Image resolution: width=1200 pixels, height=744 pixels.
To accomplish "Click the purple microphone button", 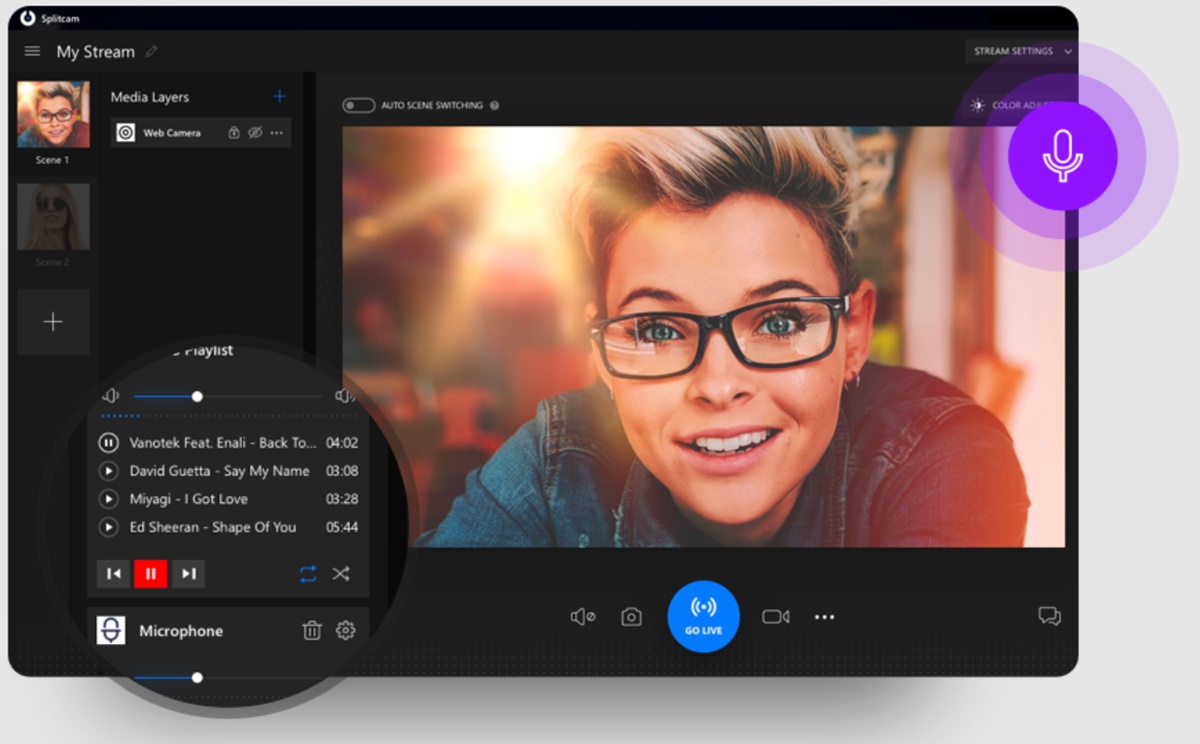I will [x=1062, y=156].
